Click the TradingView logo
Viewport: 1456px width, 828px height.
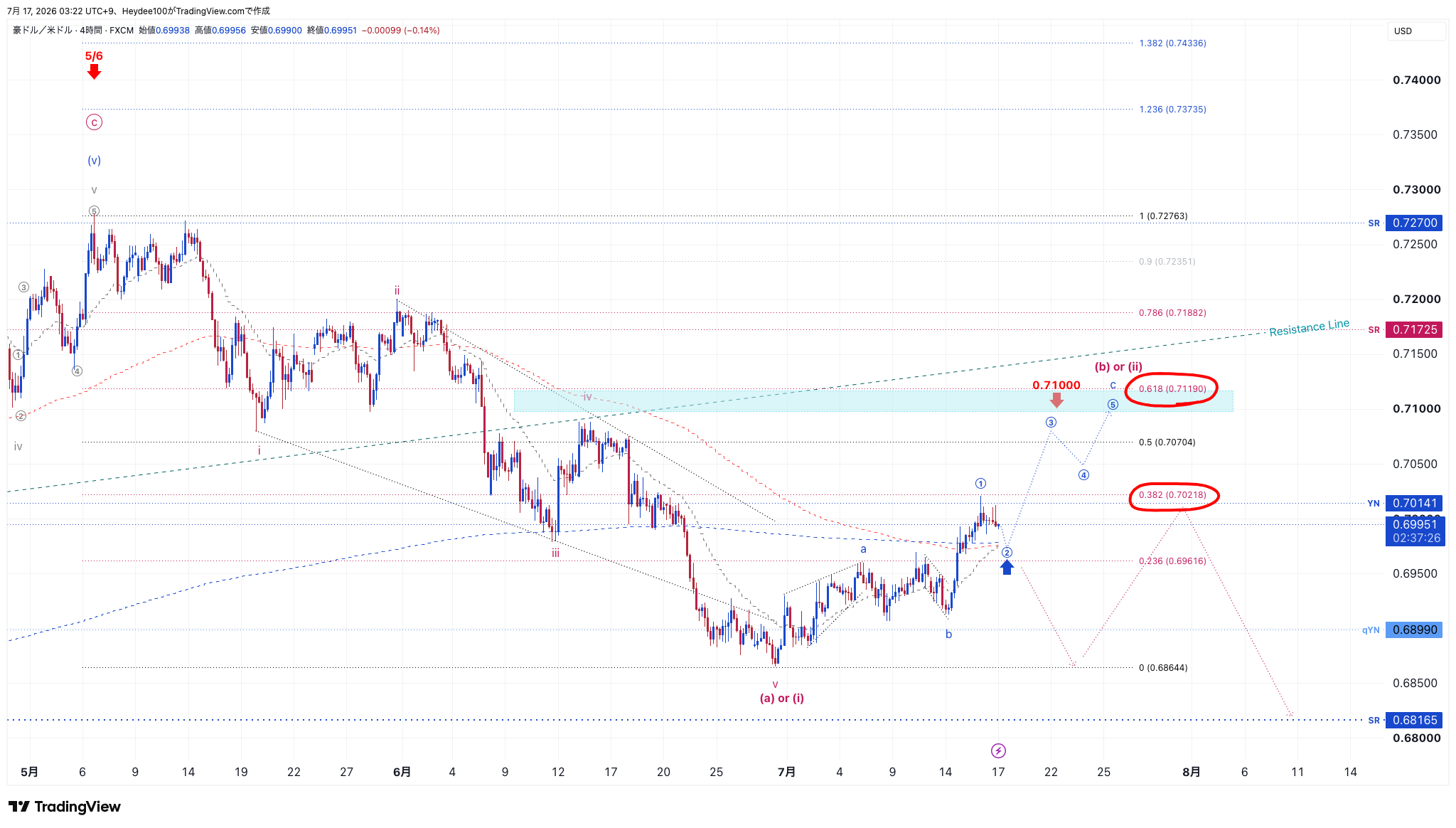[65, 807]
